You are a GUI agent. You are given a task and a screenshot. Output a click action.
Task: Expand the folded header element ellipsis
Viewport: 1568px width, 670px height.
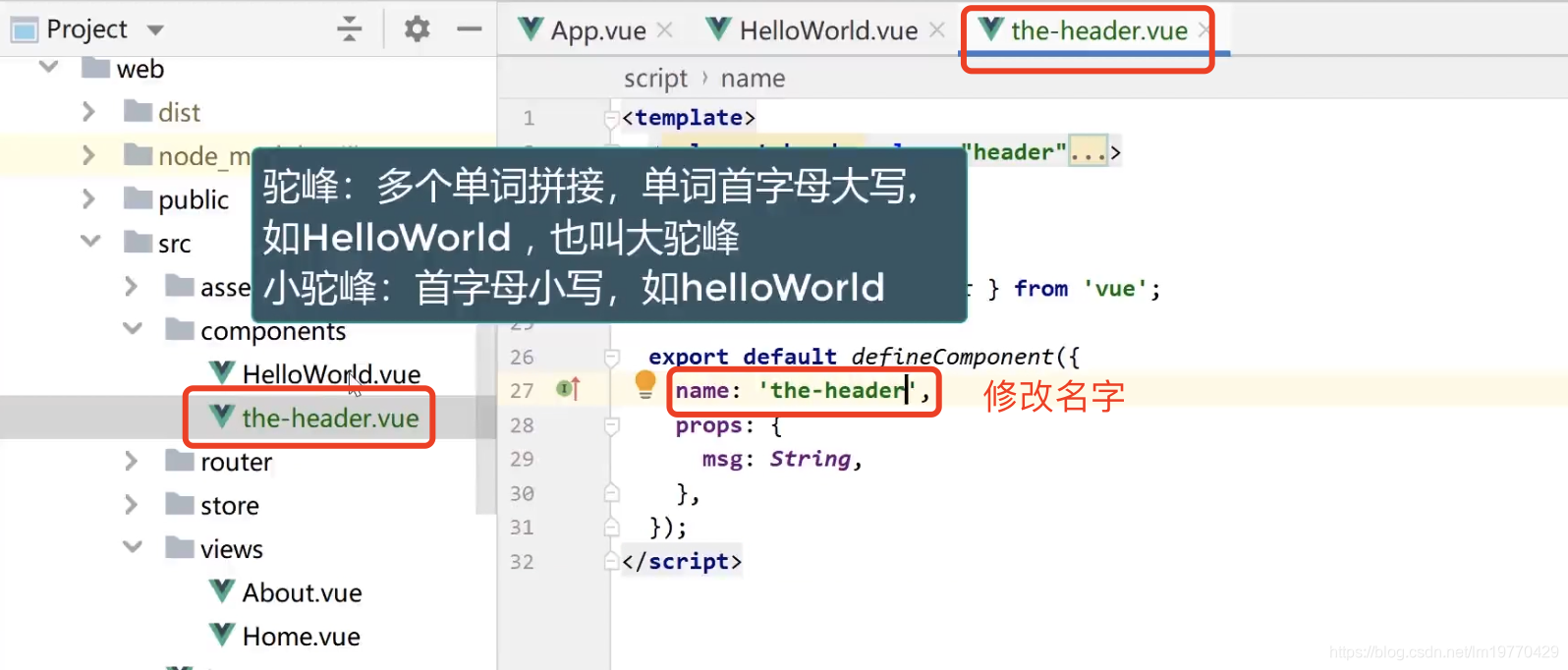1089,151
